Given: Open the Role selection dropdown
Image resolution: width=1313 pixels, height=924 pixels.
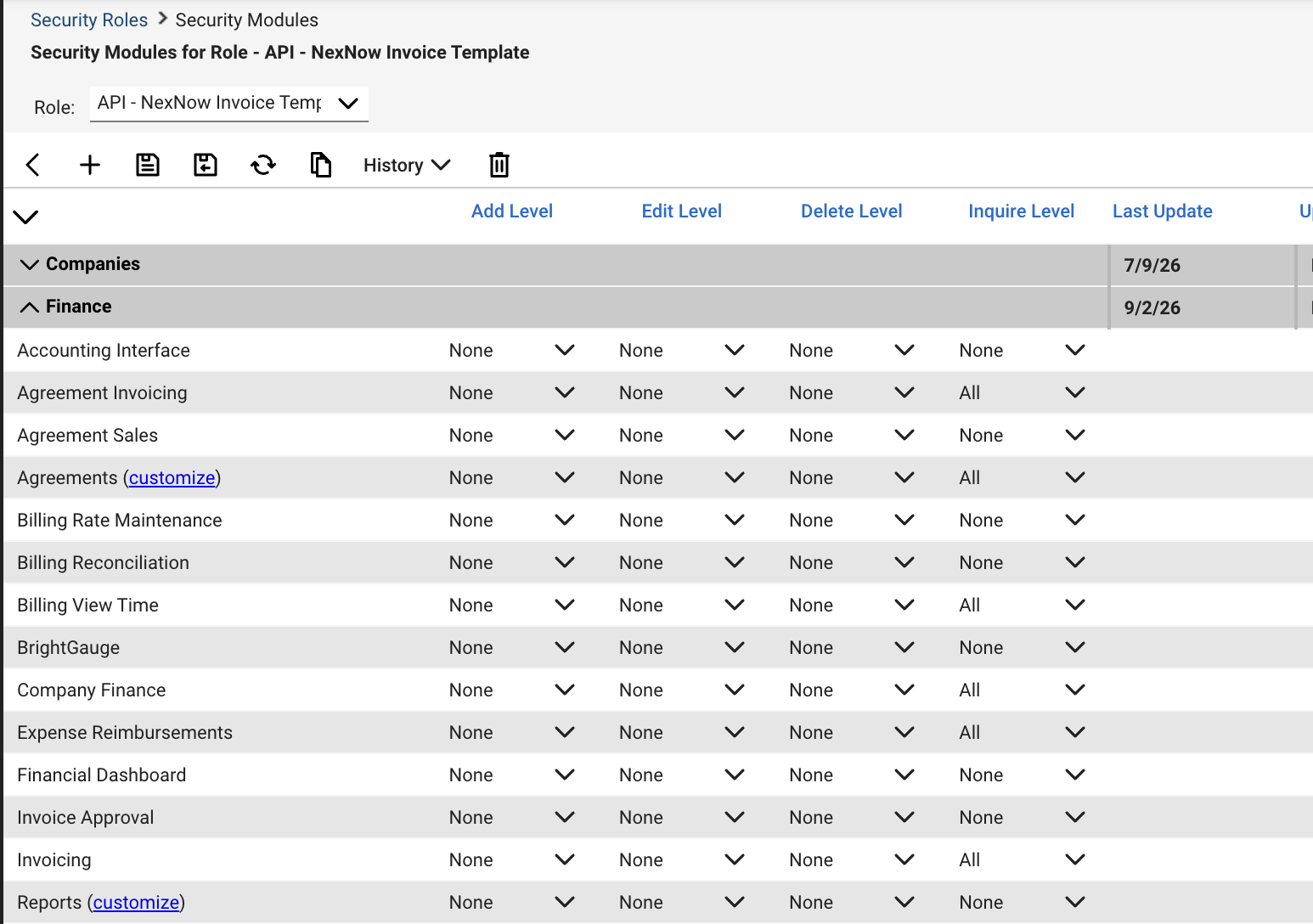Looking at the screenshot, I should point(229,103).
